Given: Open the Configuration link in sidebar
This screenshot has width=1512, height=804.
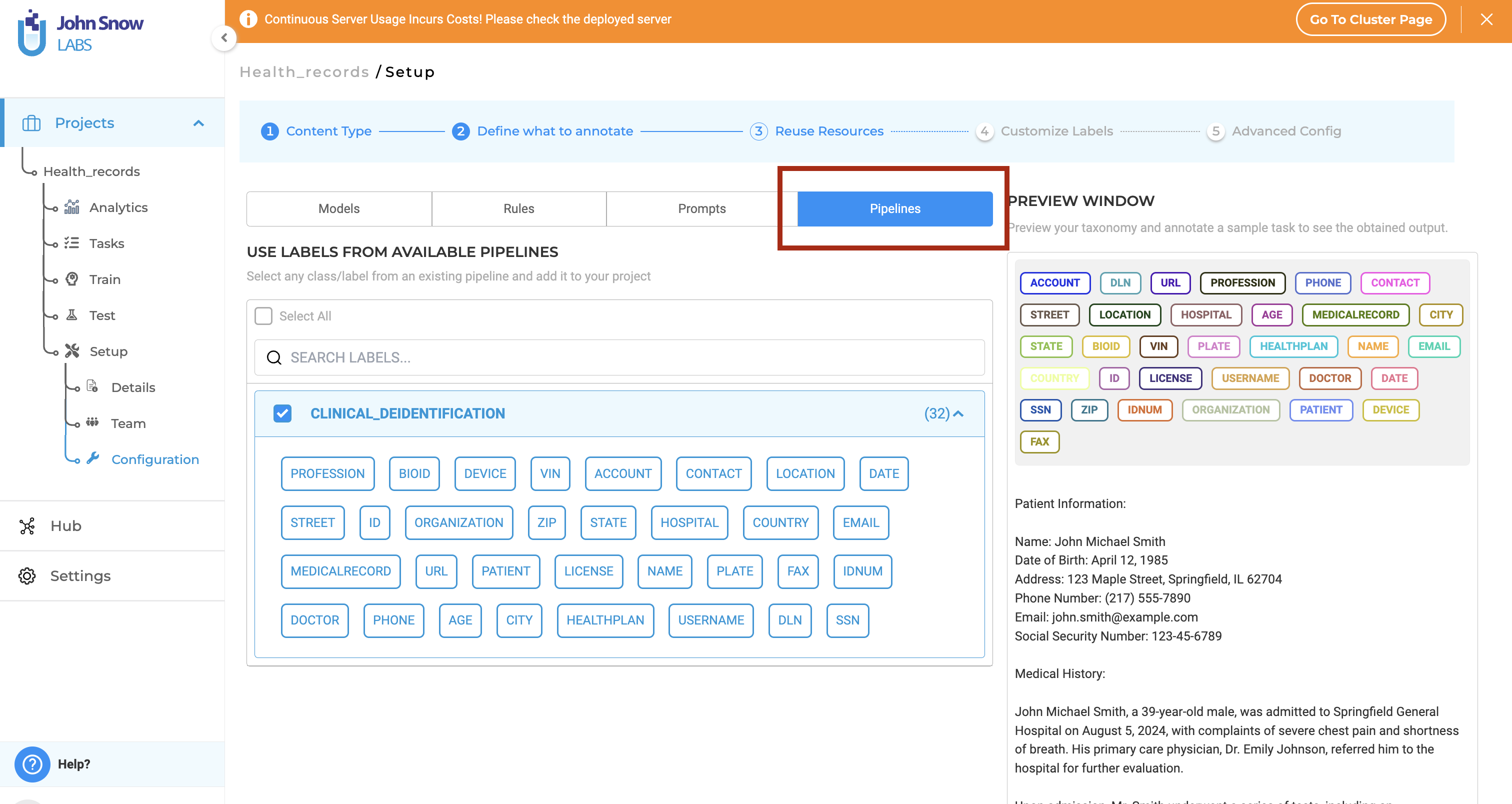Looking at the screenshot, I should pyautogui.click(x=155, y=459).
